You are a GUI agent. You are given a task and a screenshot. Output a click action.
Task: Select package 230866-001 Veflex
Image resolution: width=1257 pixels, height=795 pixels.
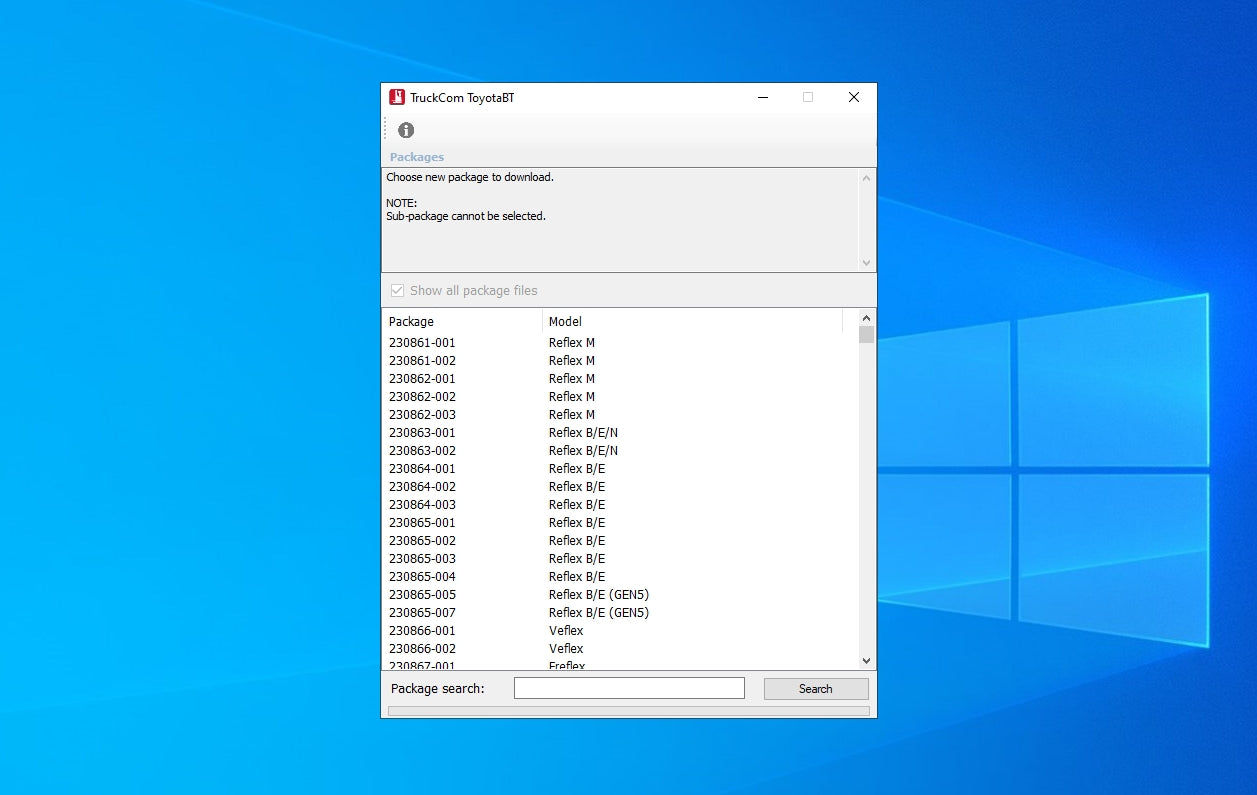tap(422, 631)
